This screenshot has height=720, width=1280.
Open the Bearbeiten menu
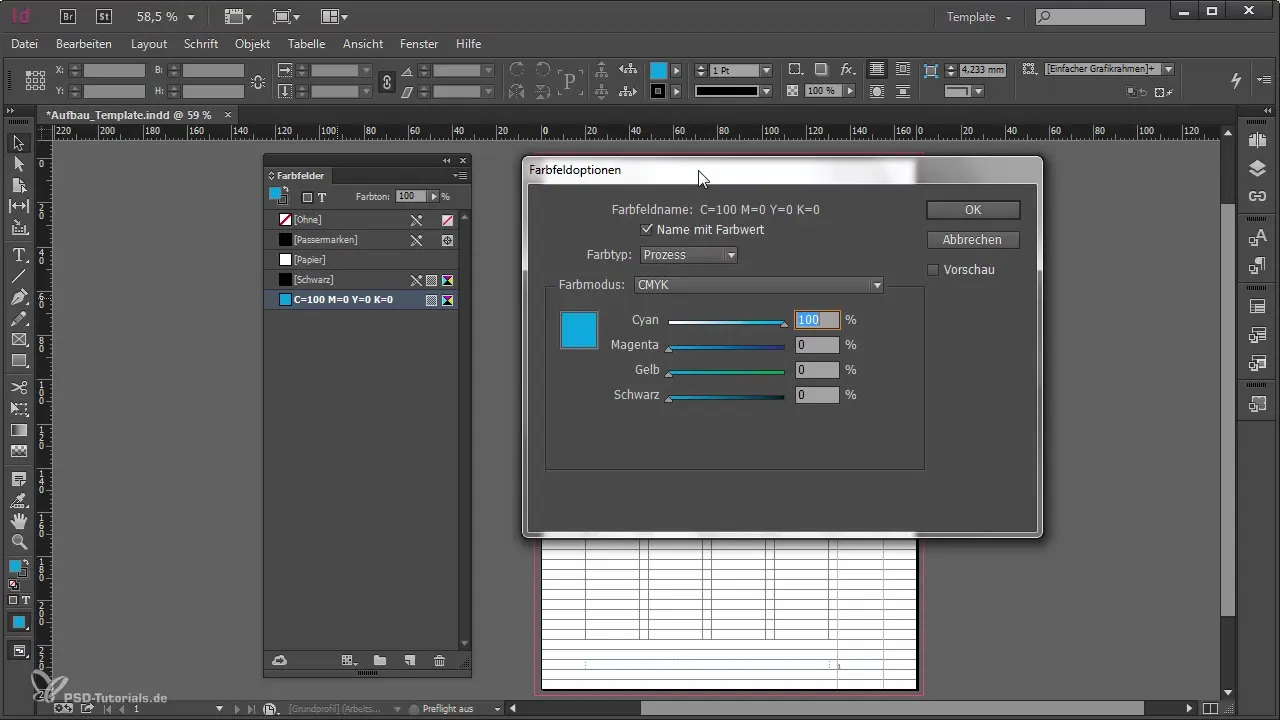tap(84, 44)
